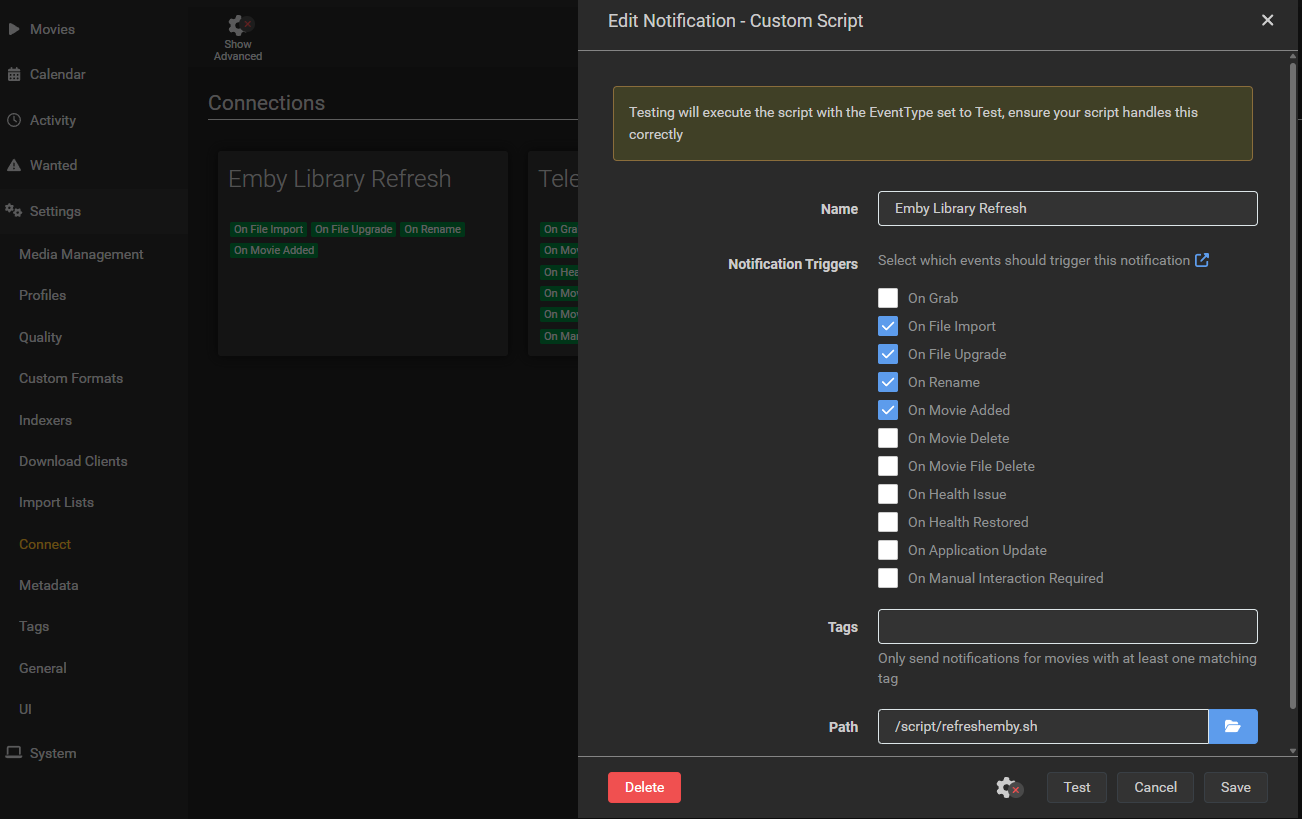
Task: Click the Activity clock icon
Action: 14,120
